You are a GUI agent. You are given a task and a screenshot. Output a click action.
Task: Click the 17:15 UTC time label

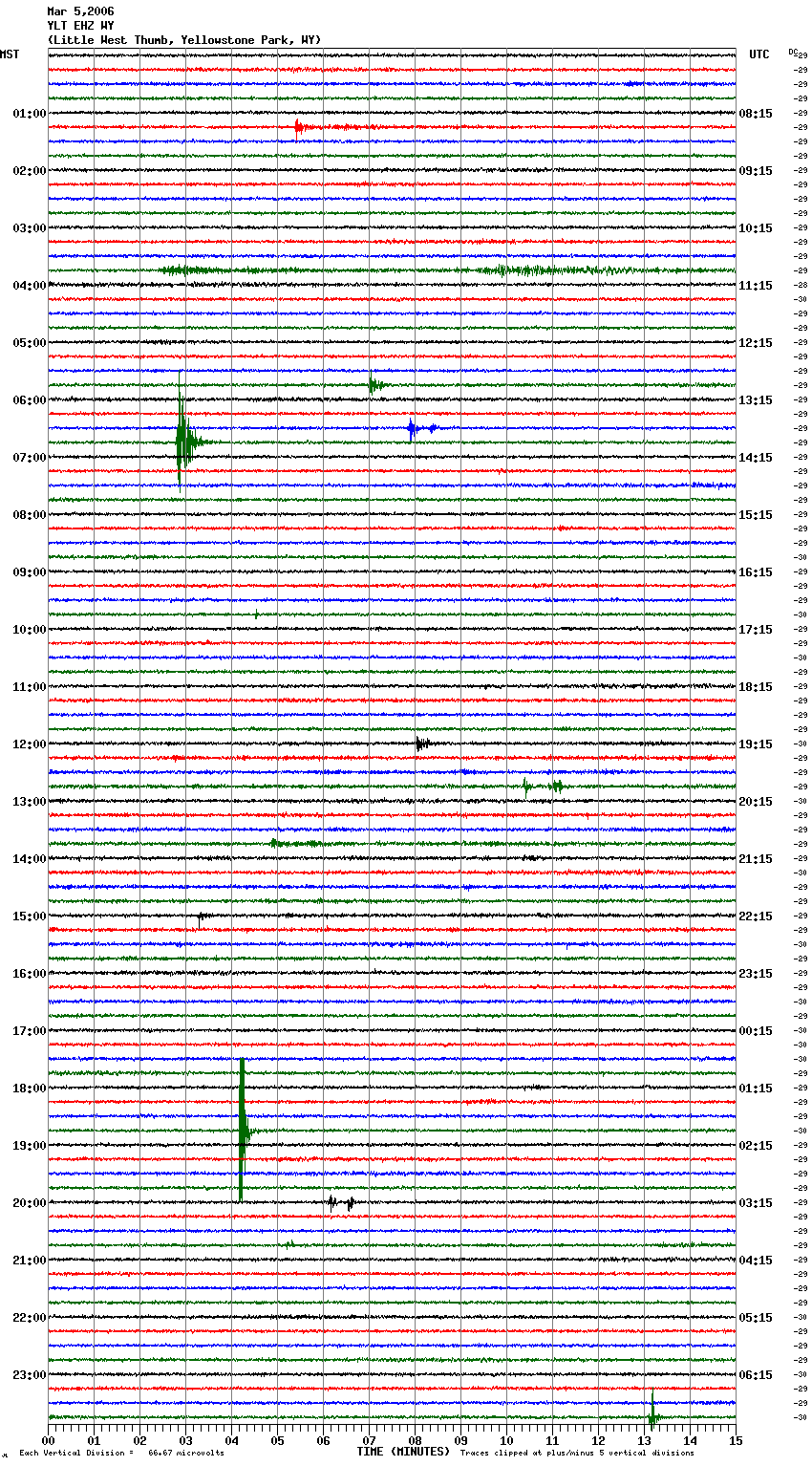(x=756, y=630)
